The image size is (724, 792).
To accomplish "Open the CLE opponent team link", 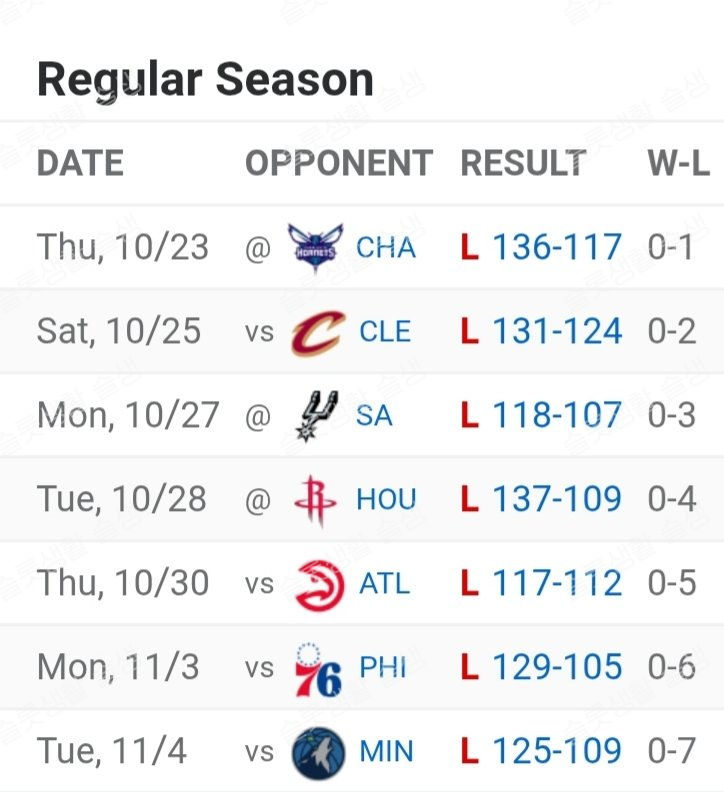I will (x=385, y=331).
